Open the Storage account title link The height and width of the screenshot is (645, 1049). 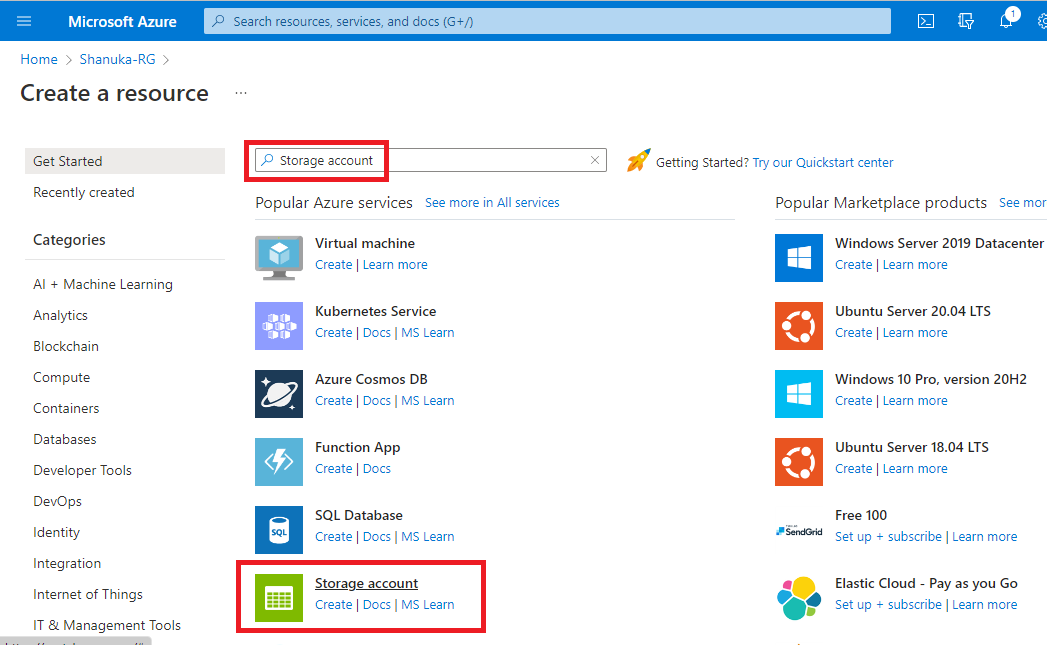[x=367, y=583]
